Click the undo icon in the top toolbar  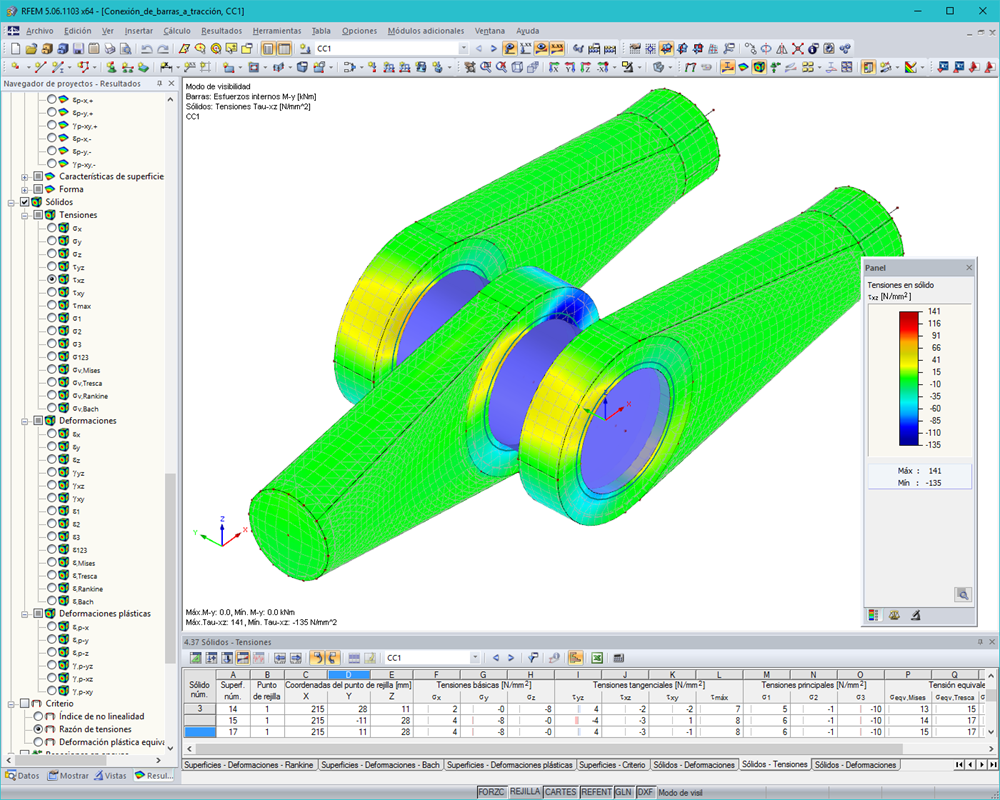(x=146, y=47)
